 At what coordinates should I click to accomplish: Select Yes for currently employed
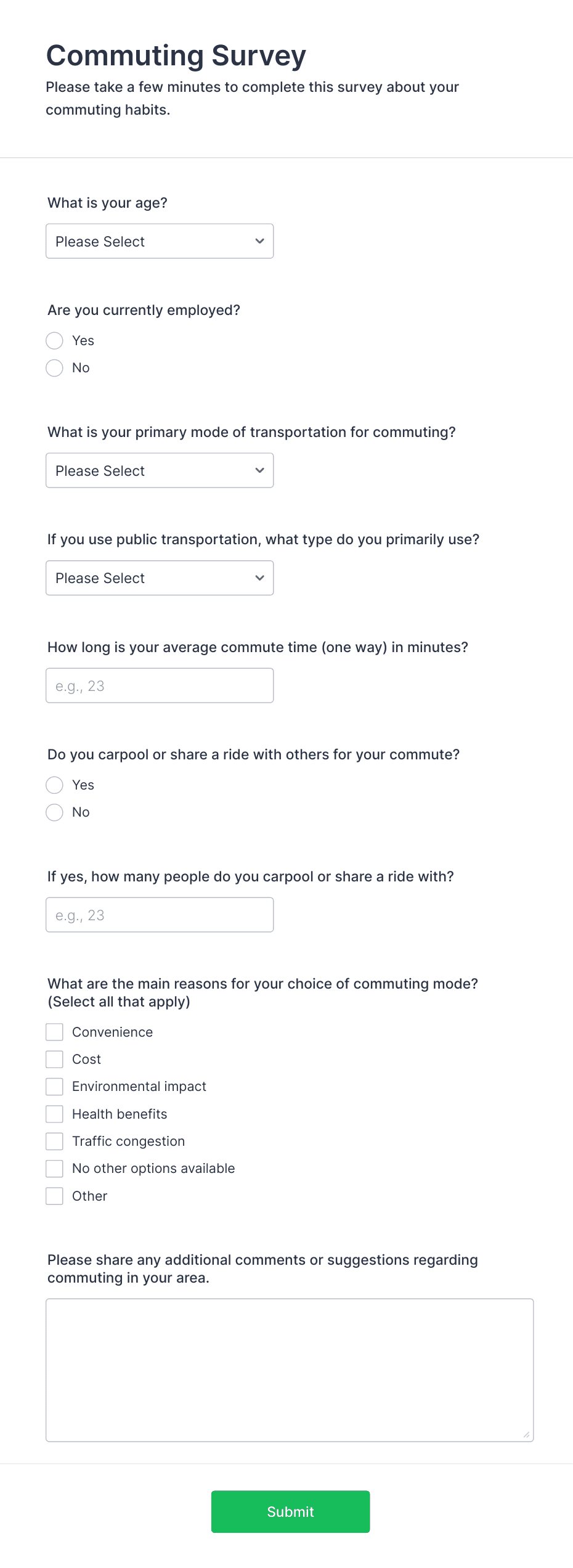click(x=54, y=340)
